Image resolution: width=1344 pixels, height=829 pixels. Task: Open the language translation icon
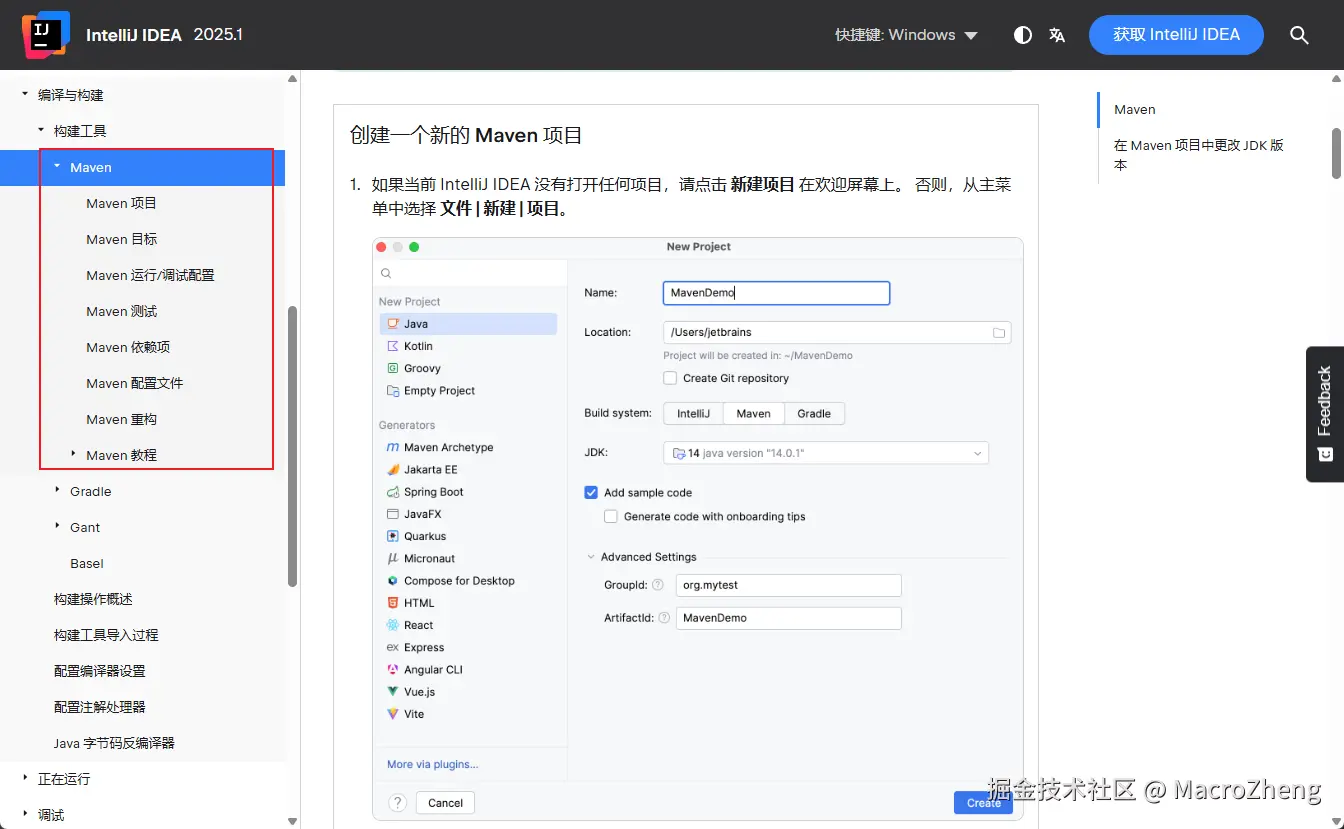(x=1057, y=35)
